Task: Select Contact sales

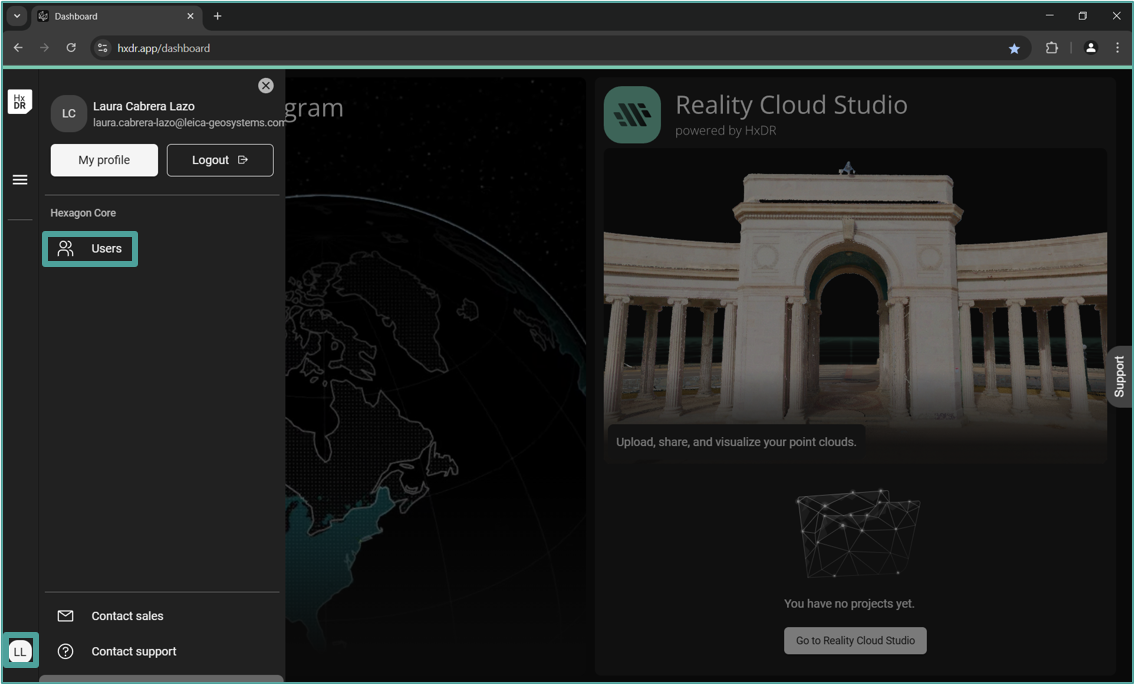Action: 127,616
